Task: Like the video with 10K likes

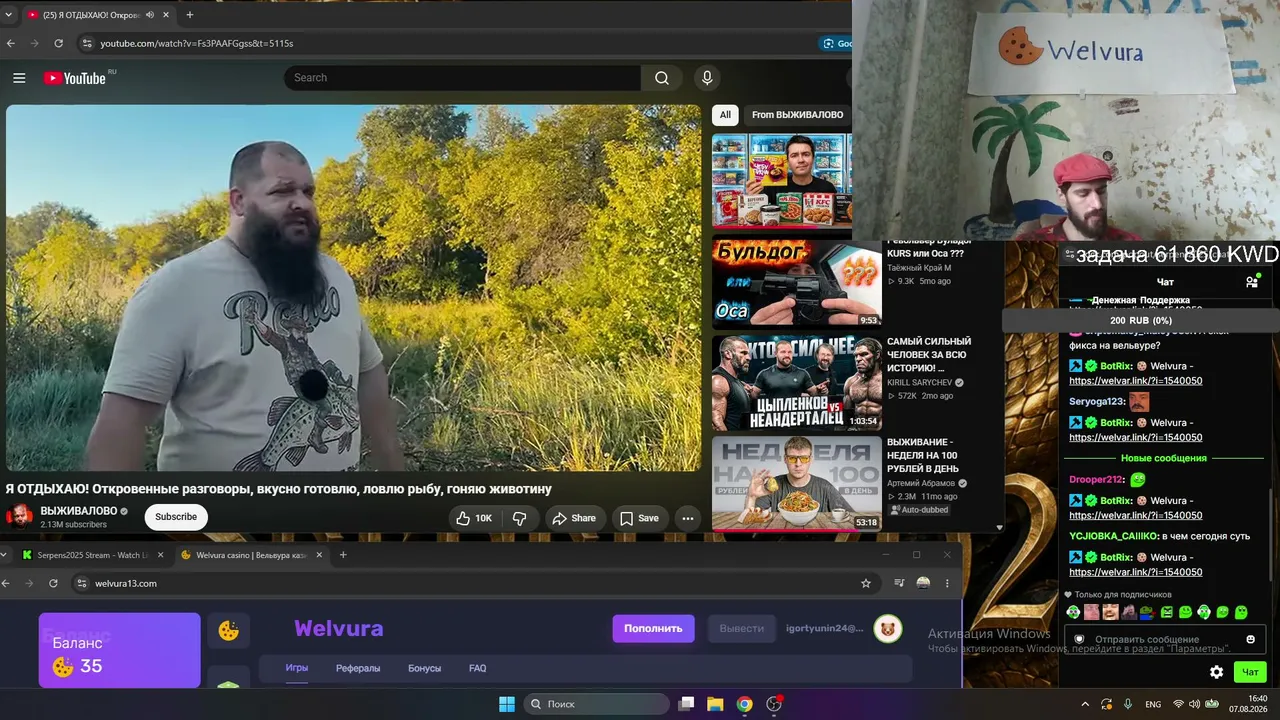Action: coord(474,518)
